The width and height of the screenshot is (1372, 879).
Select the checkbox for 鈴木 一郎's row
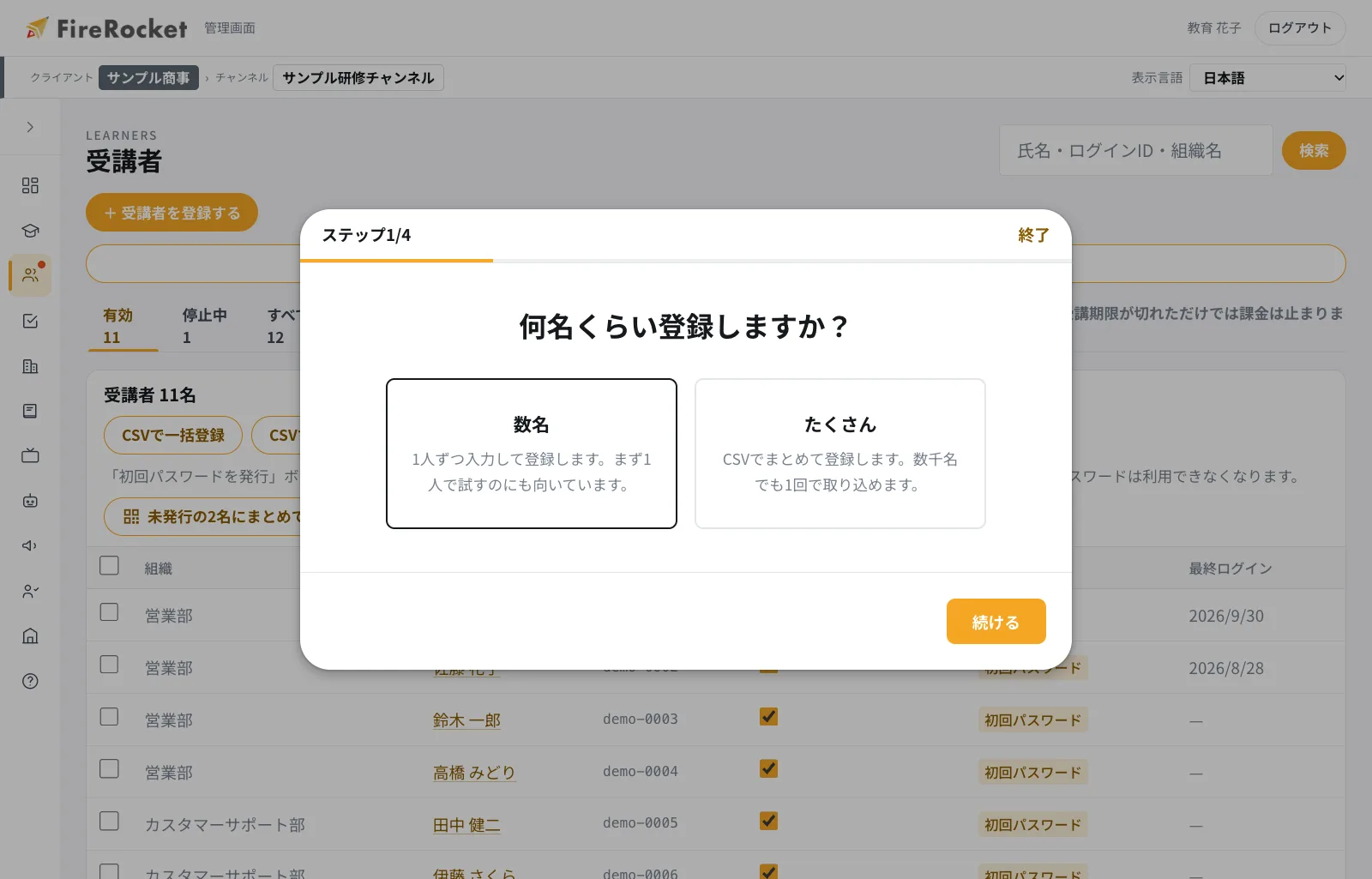click(109, 716)
